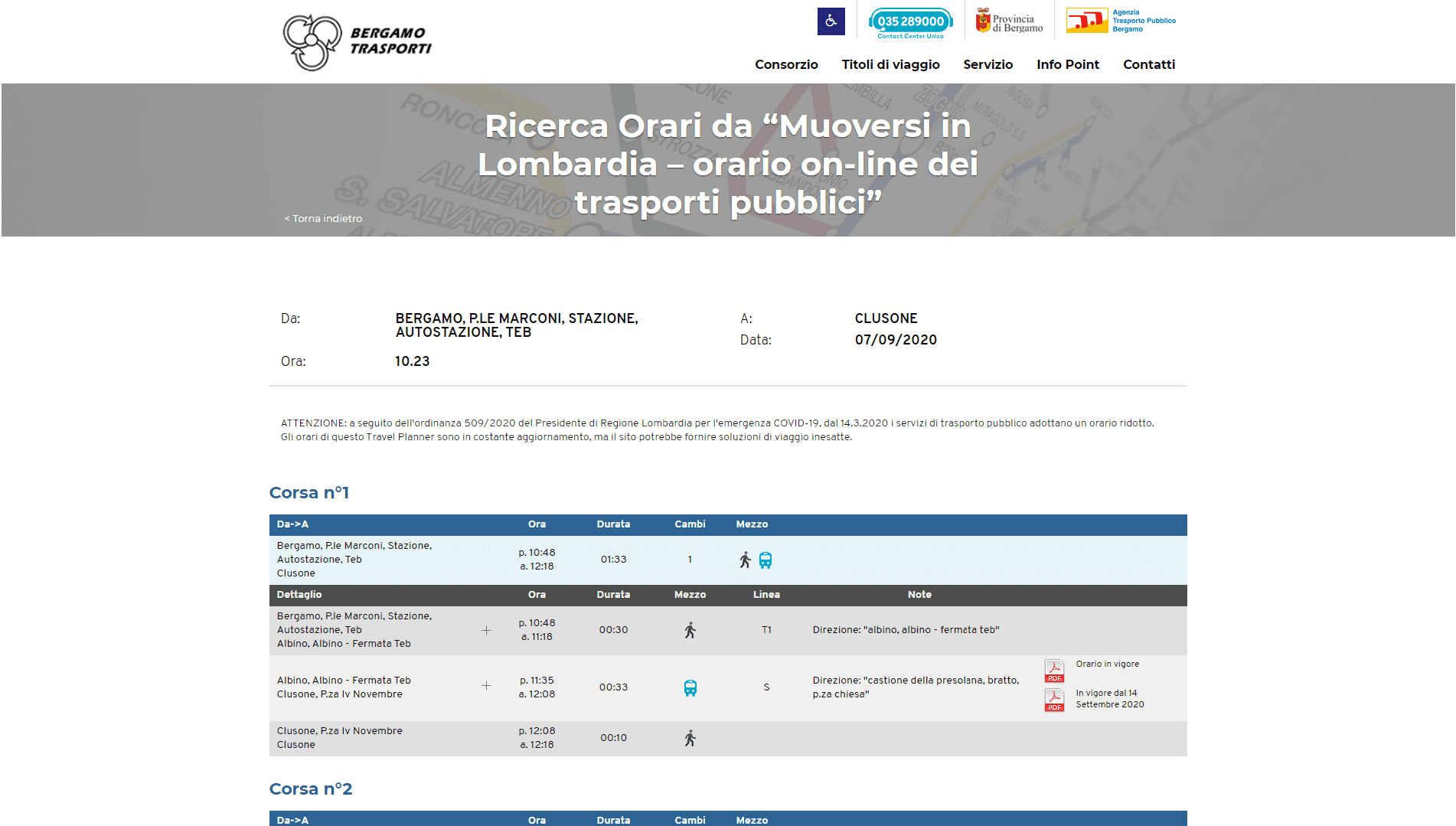Open the Servizio menu item
The height and width of the screenshot is (826, 1456).
988,64
